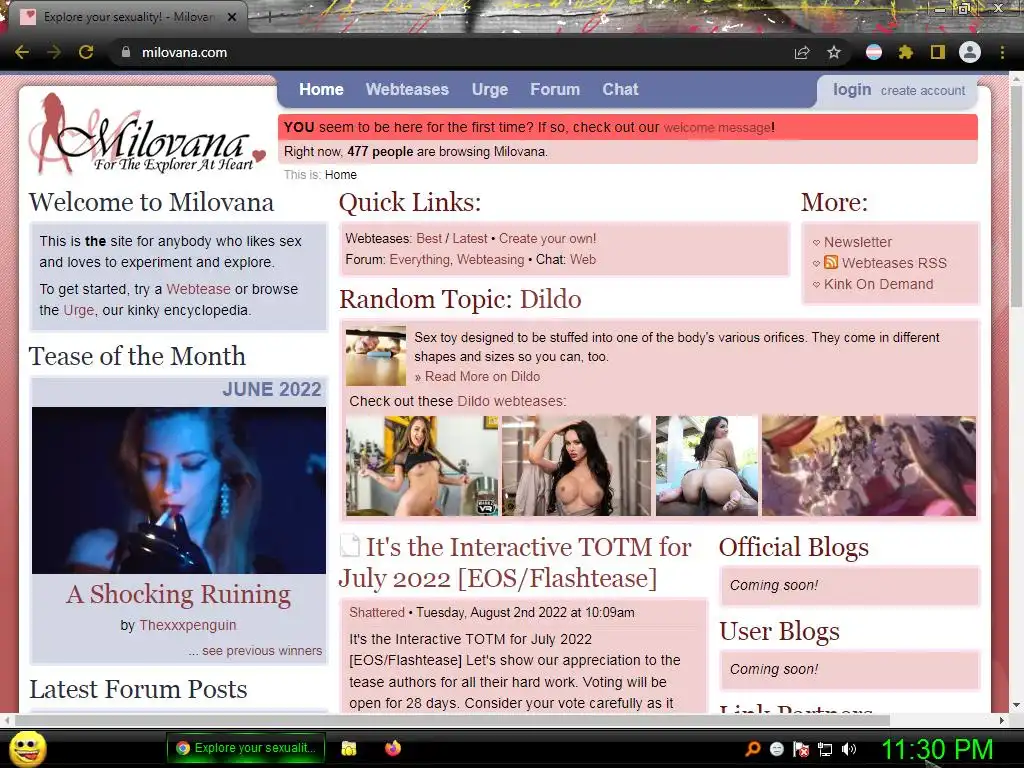Click the magnifier search icon in the system tray

point(753,749)
